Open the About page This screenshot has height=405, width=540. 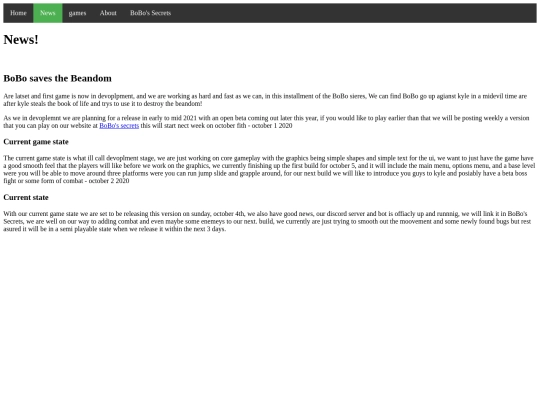pos(108,13)
